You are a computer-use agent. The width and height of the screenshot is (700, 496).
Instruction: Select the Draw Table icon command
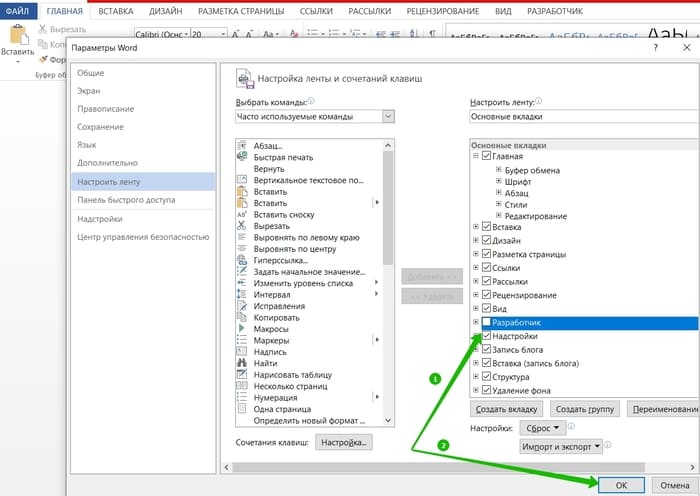[x=242, y=374]
